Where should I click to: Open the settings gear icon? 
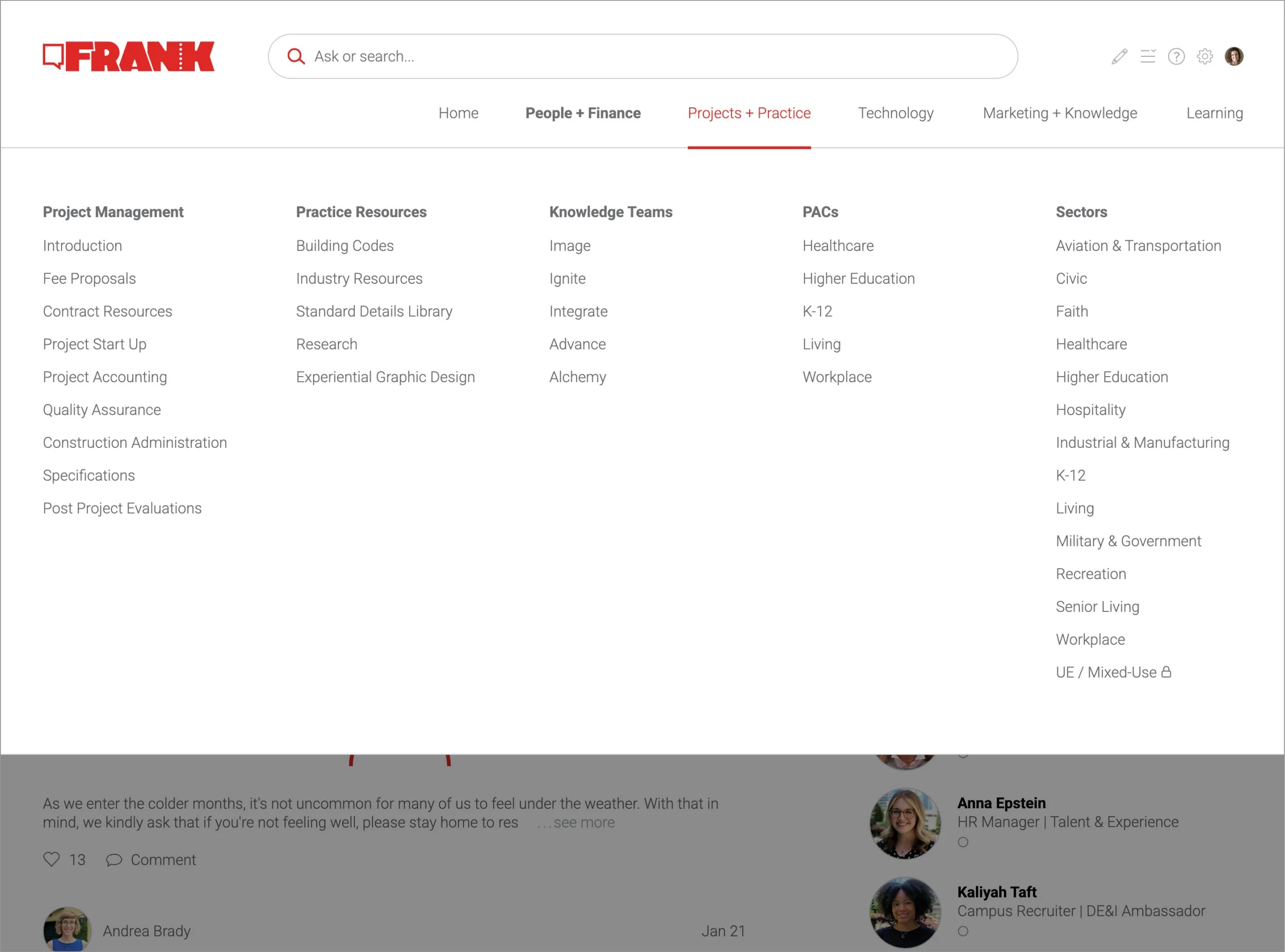pyautogui.click(x=1204, y=57)
